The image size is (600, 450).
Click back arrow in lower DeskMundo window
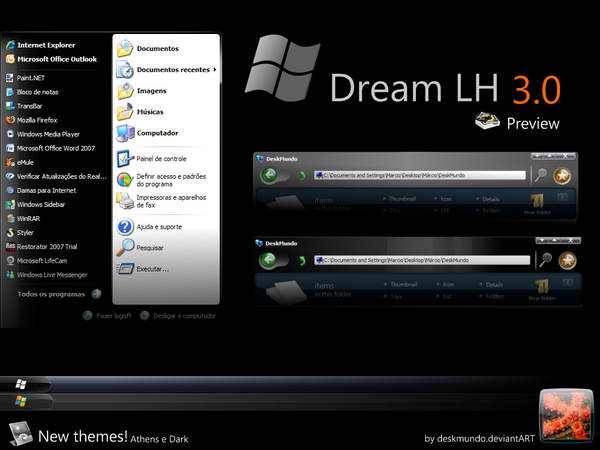tap(269, 260)
